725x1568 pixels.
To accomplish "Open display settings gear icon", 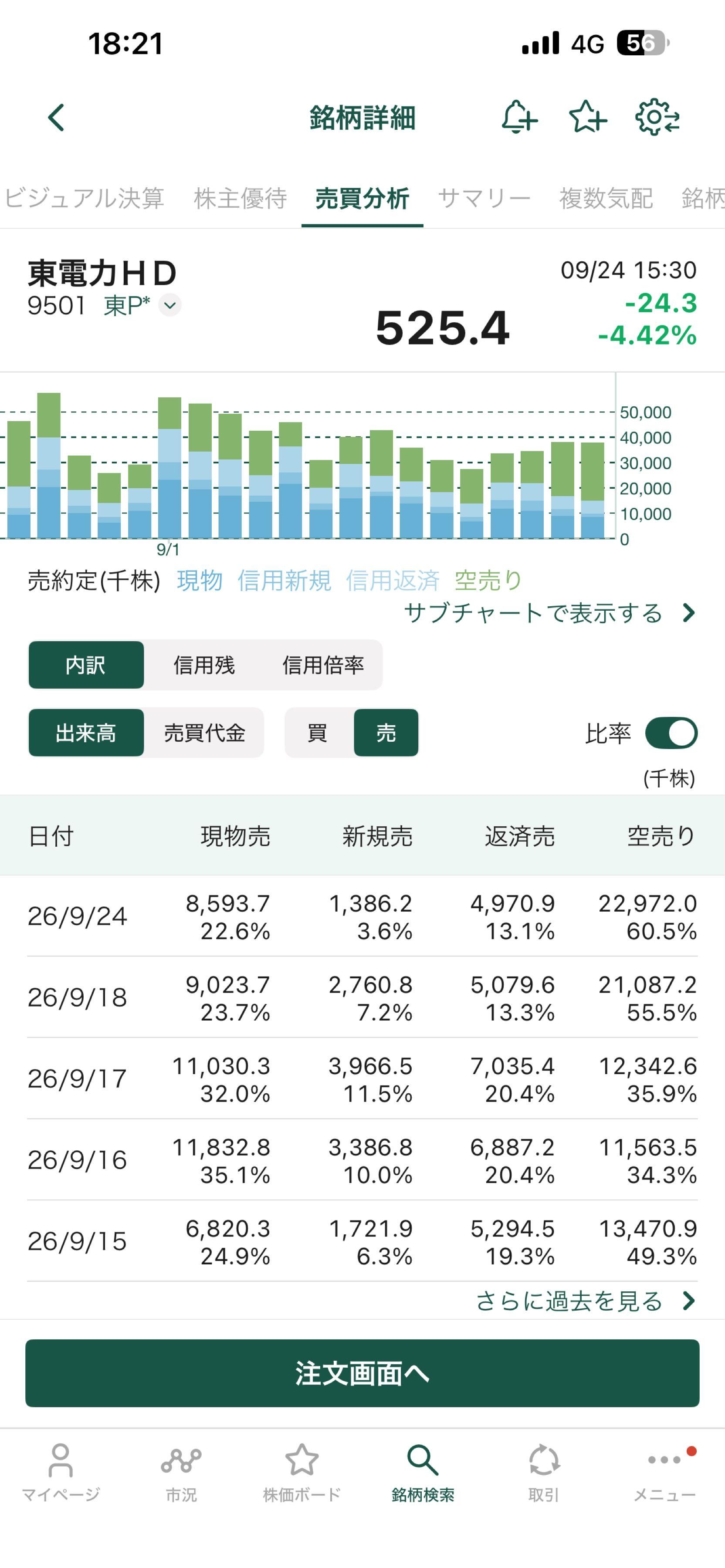I will (x=657, y=117).
